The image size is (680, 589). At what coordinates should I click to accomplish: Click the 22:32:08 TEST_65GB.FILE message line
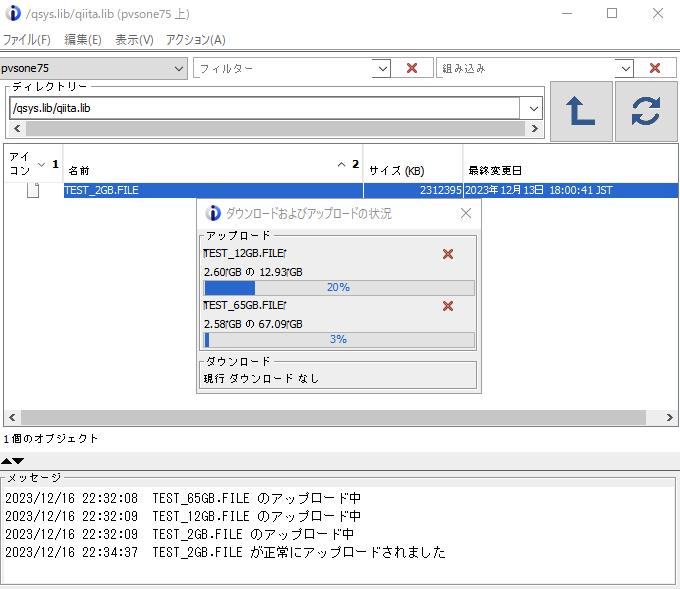(183, 498)
